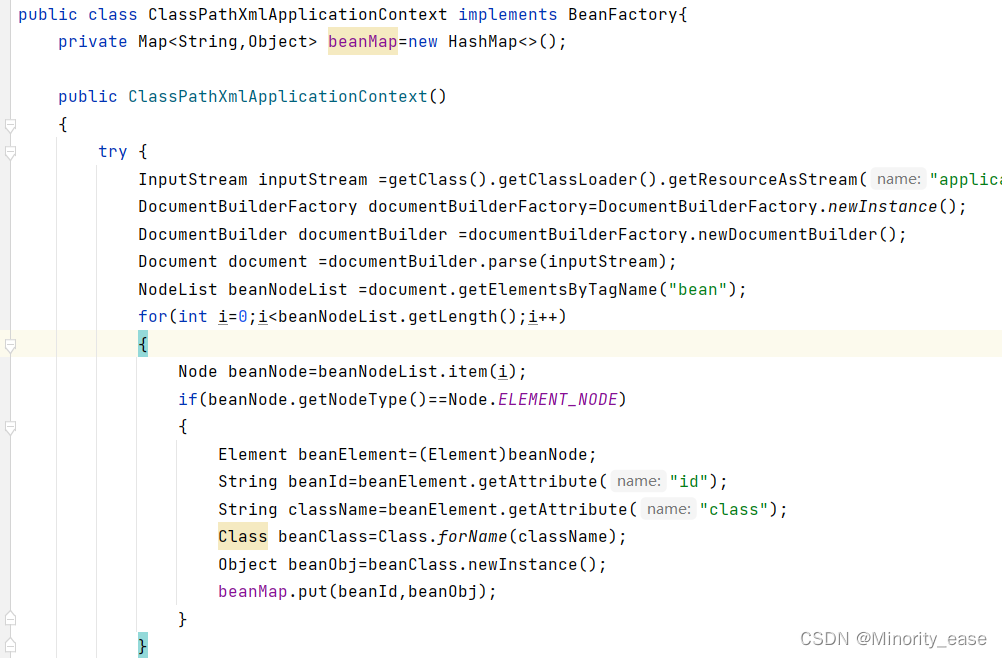The image size is (1002, 658).
Task: Collapse the try block fold marker
Action: pyautogui.click(x=10, y=152)
